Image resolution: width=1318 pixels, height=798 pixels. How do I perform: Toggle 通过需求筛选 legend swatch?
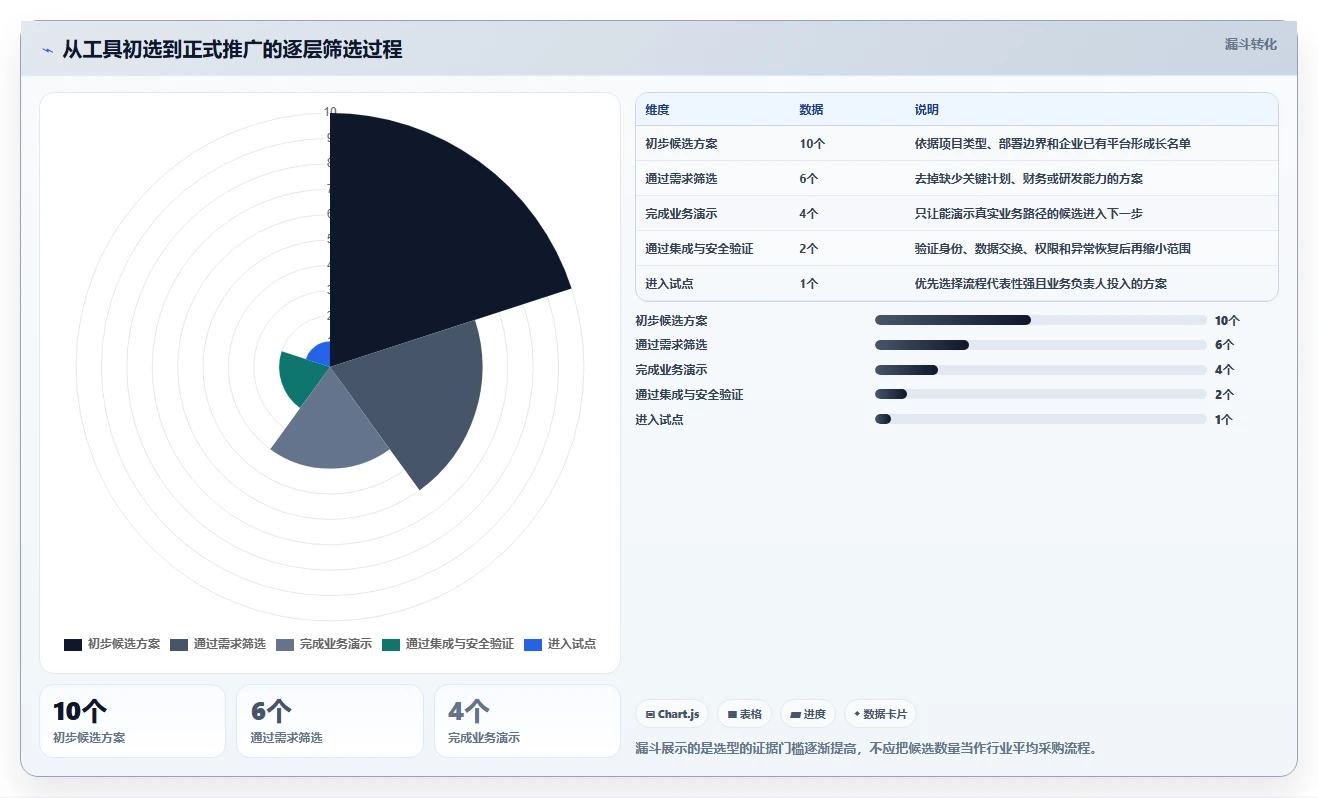coord(179,645)
